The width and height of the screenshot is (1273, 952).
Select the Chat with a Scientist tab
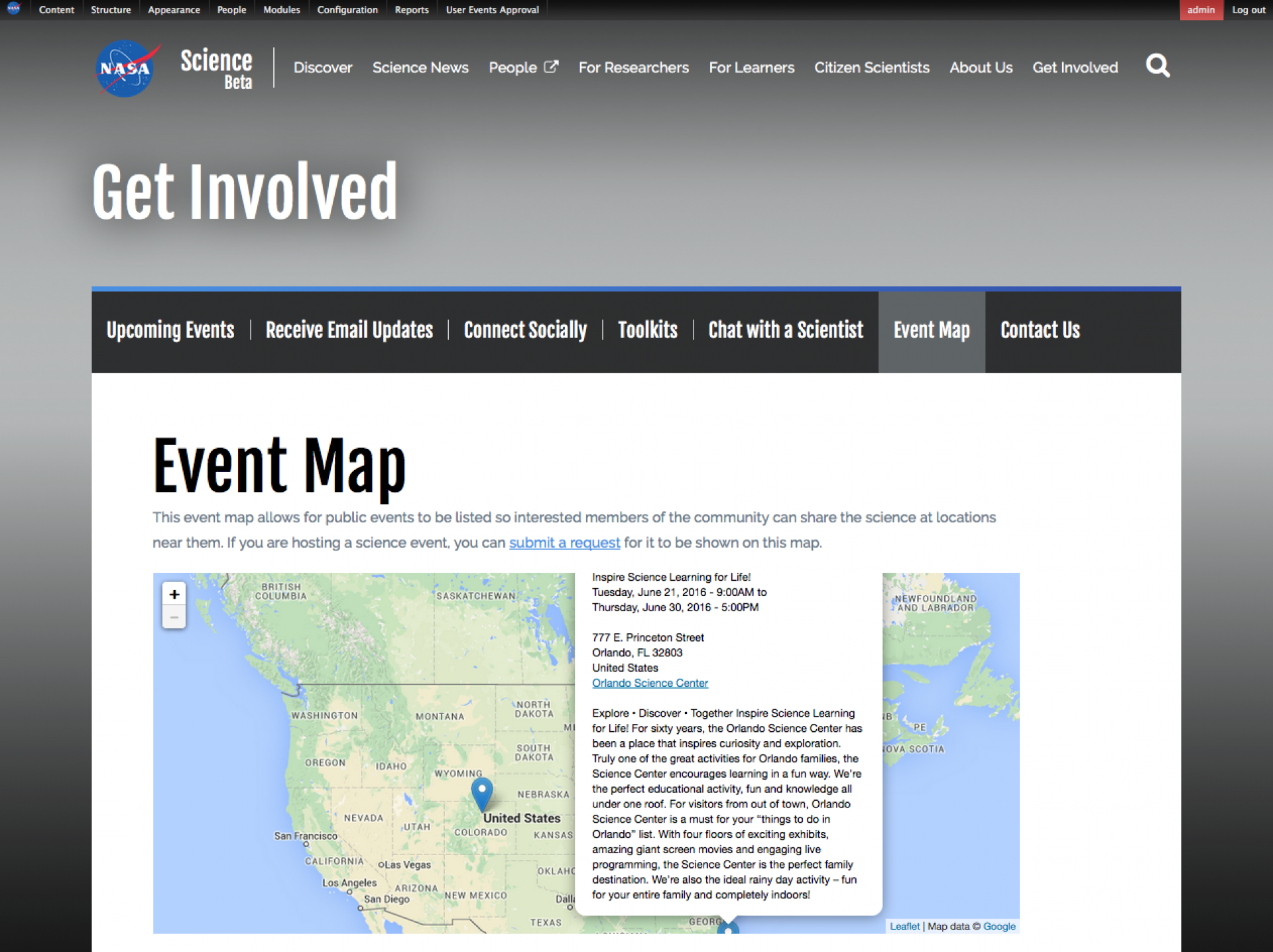pos(786,330)
